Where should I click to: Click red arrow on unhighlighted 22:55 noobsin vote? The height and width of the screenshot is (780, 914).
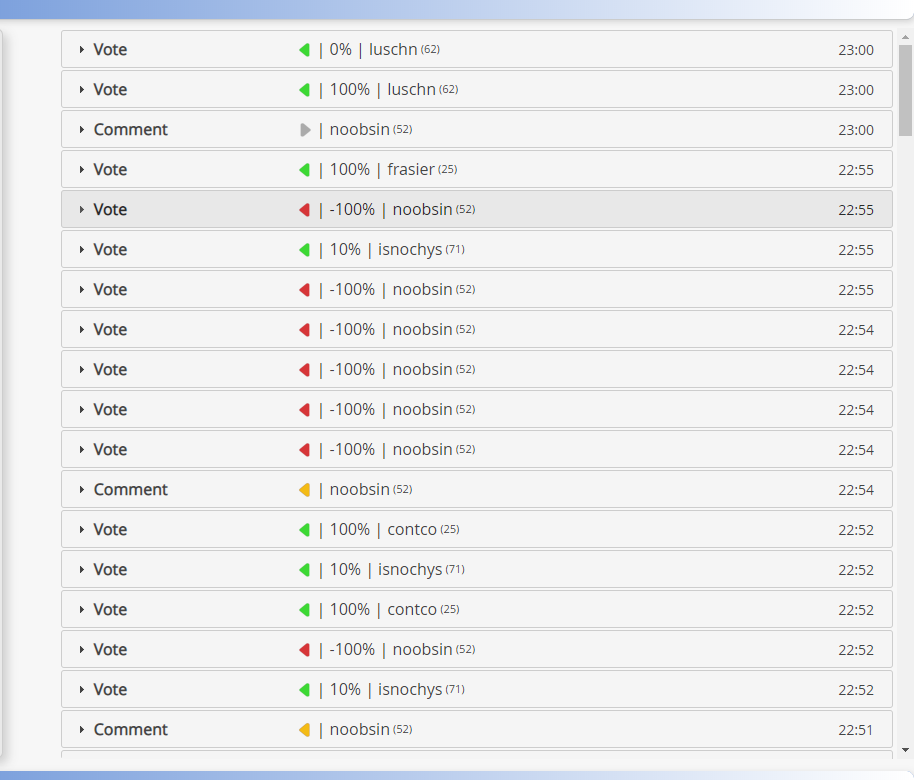click(x=304, y=290)
